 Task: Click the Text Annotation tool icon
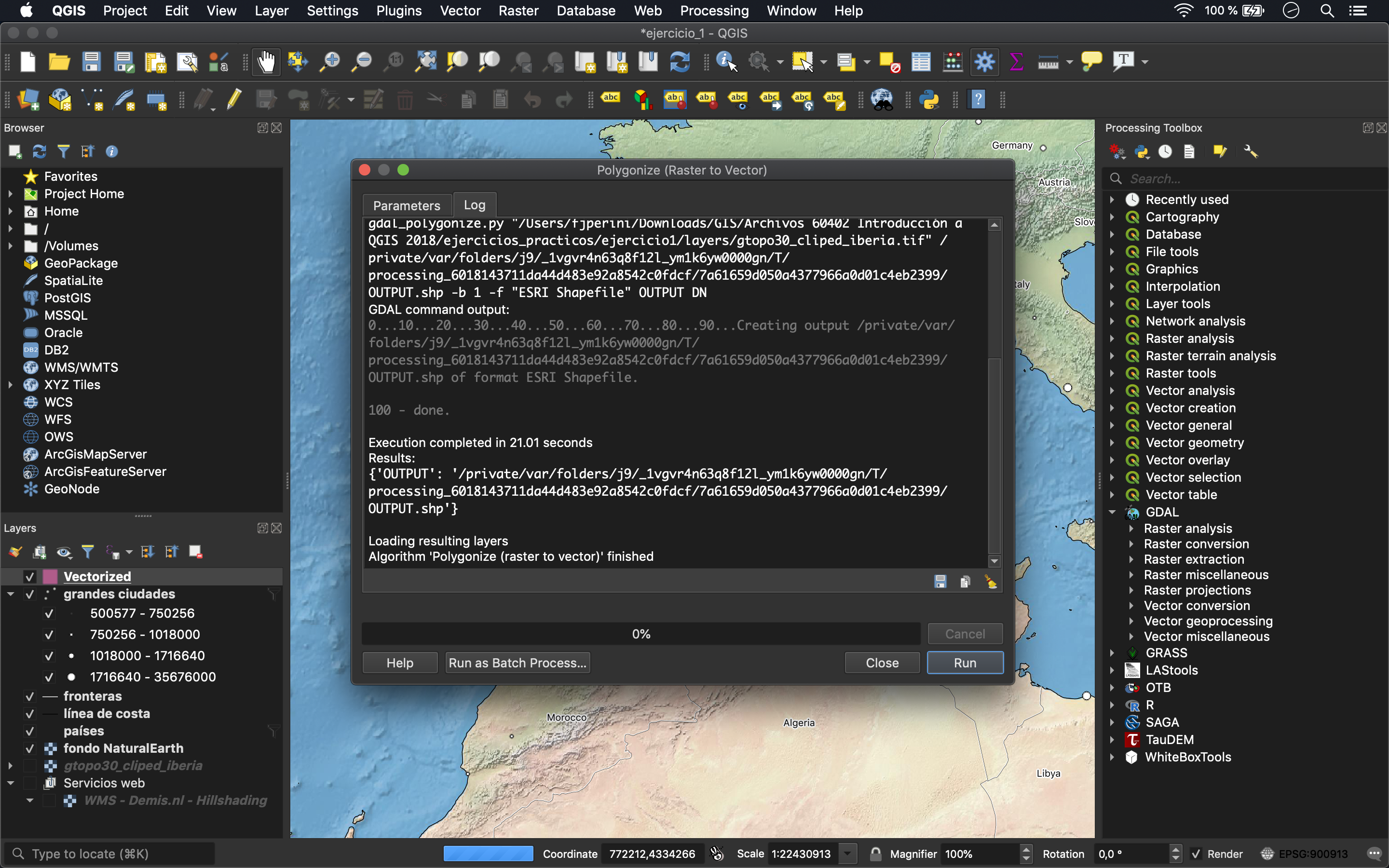pos(1123,61)
